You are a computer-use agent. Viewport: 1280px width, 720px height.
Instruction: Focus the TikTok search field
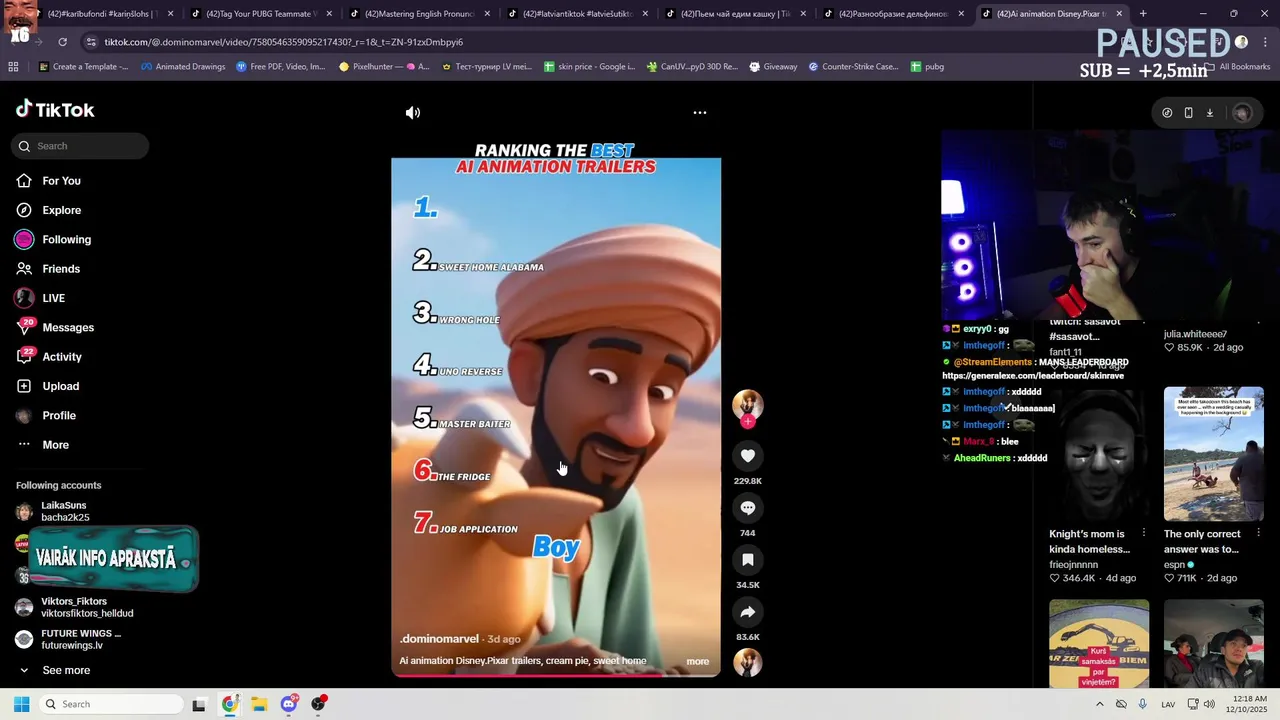[80, 146]
